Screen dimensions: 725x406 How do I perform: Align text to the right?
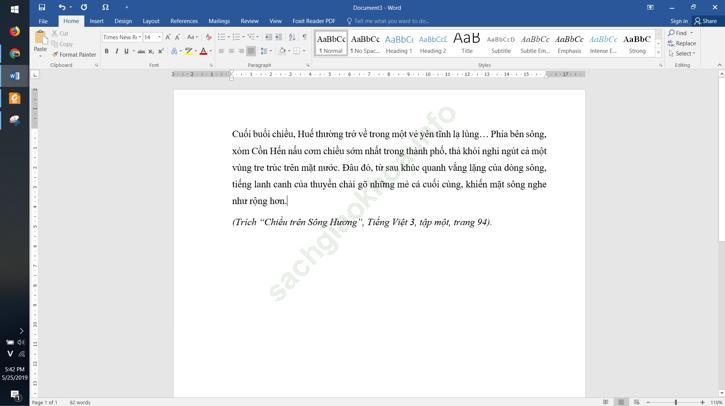click(x=241, y=51)
